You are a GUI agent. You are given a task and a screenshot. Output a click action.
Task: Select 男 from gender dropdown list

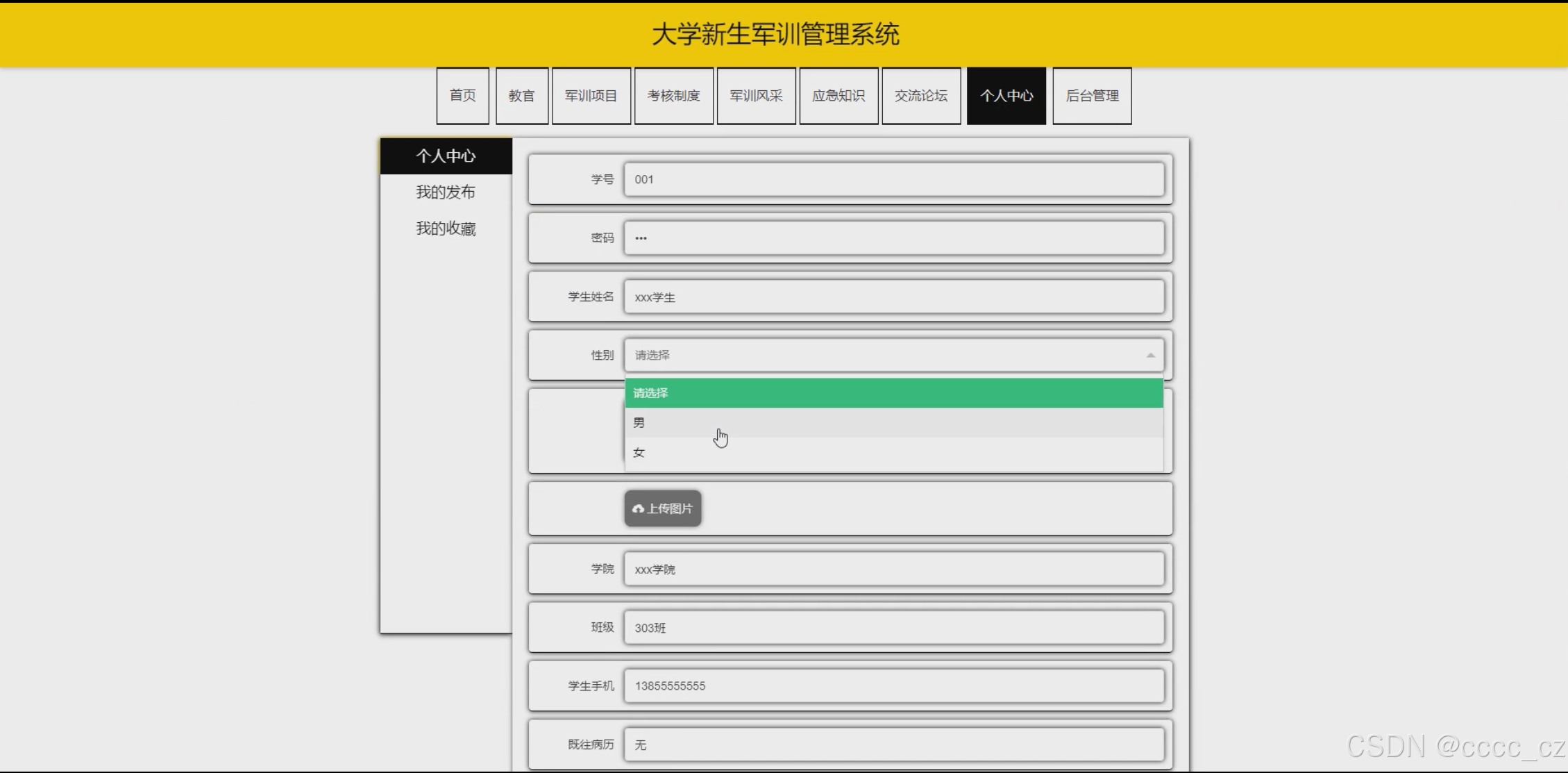point(639,423)
